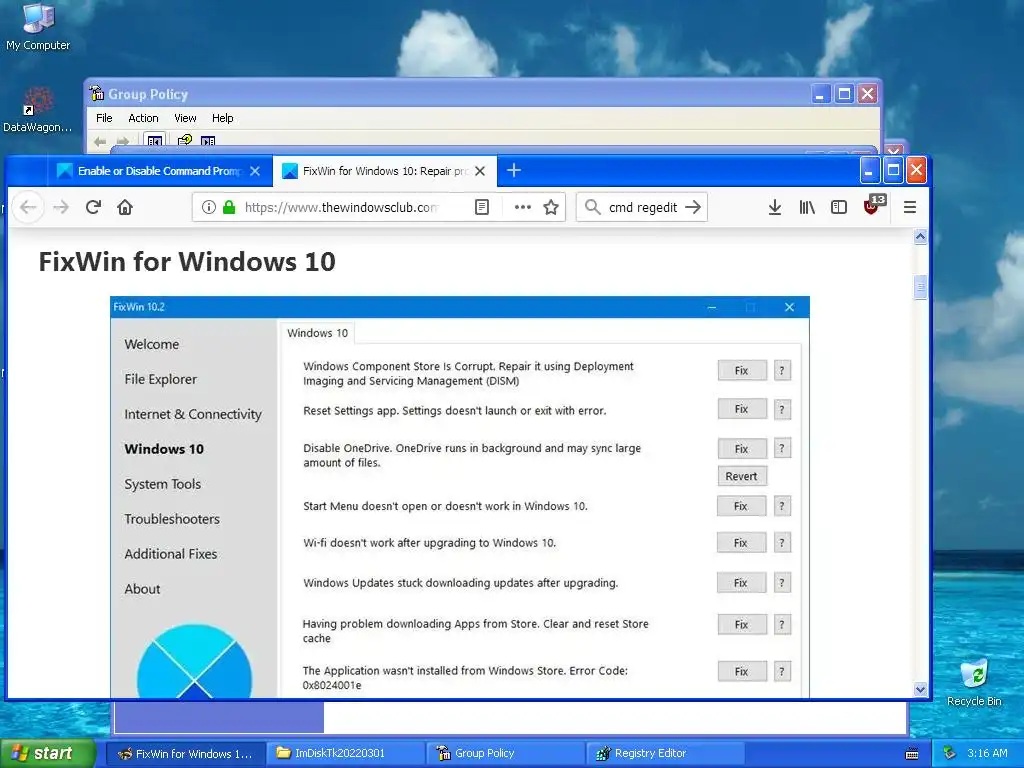The height and width of the screenshot is (768, 1024).
Task: Switch to Enable or Disable Command Prompt tab
Action: tap(160, 171)
